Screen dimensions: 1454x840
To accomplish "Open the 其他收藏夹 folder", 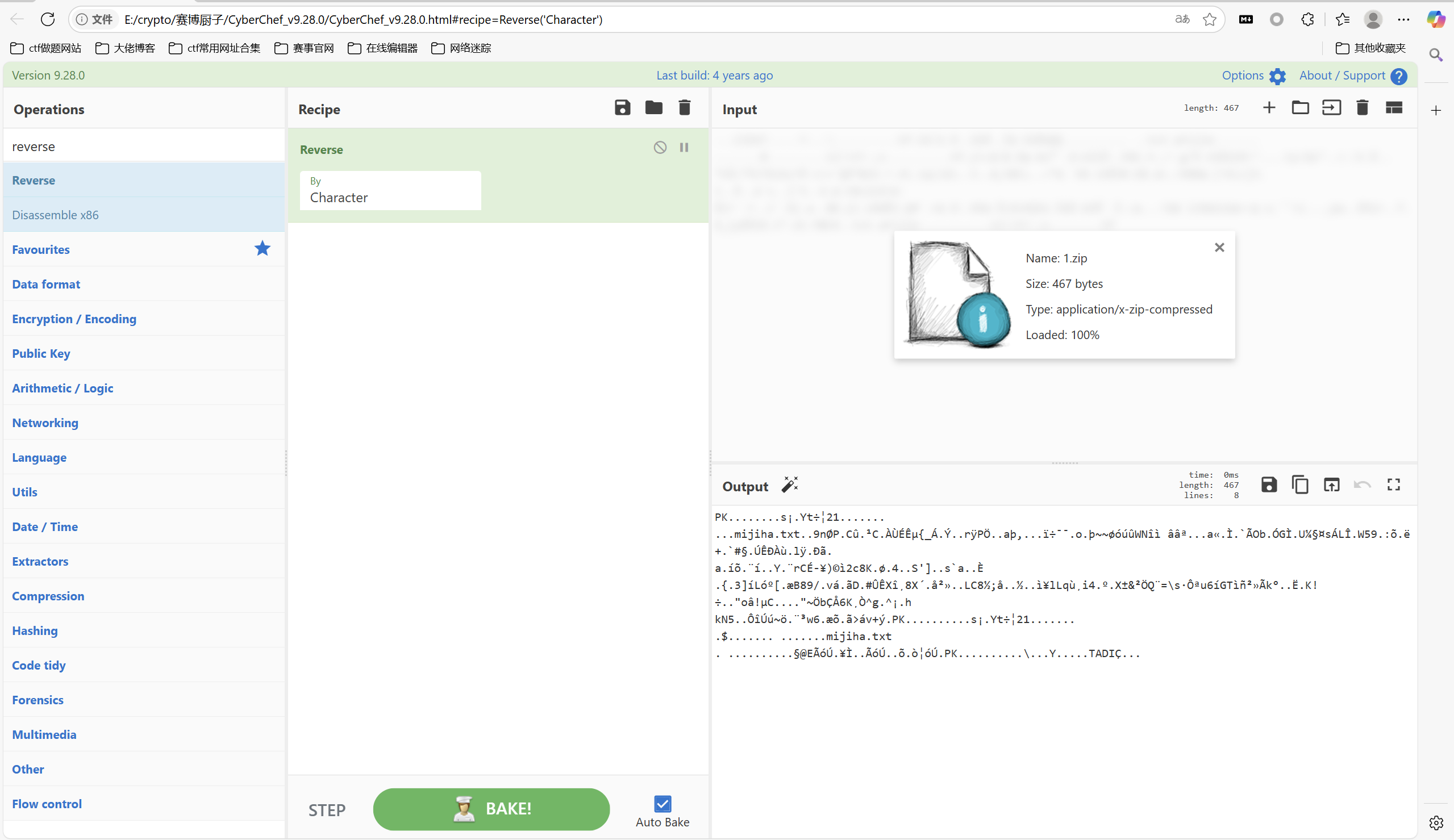I will 1370,48.
